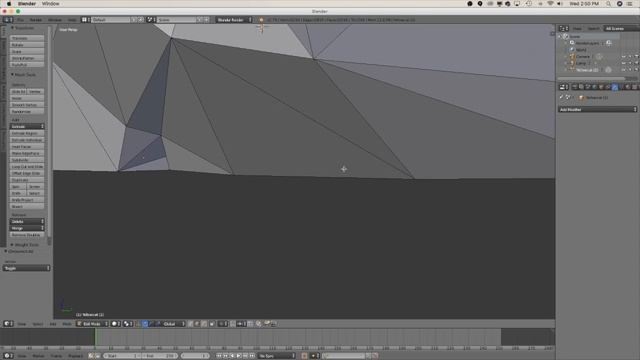Open the Delete dropdown under Remove
Viewport: 640px width, 360px height.
click(27, 221)
